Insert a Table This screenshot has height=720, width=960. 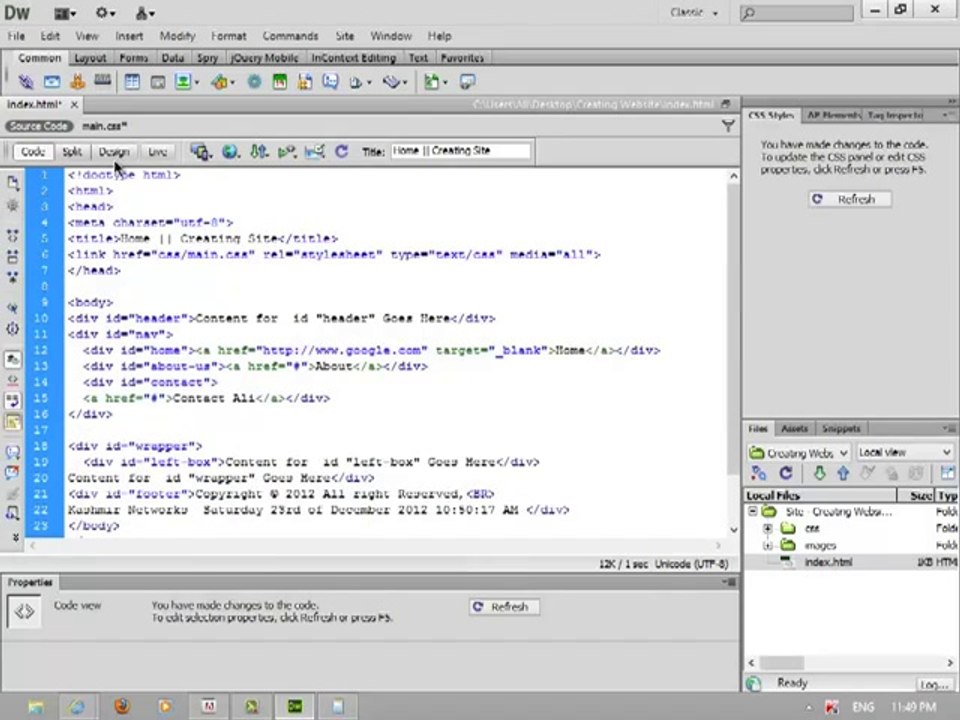pos(132,81)
